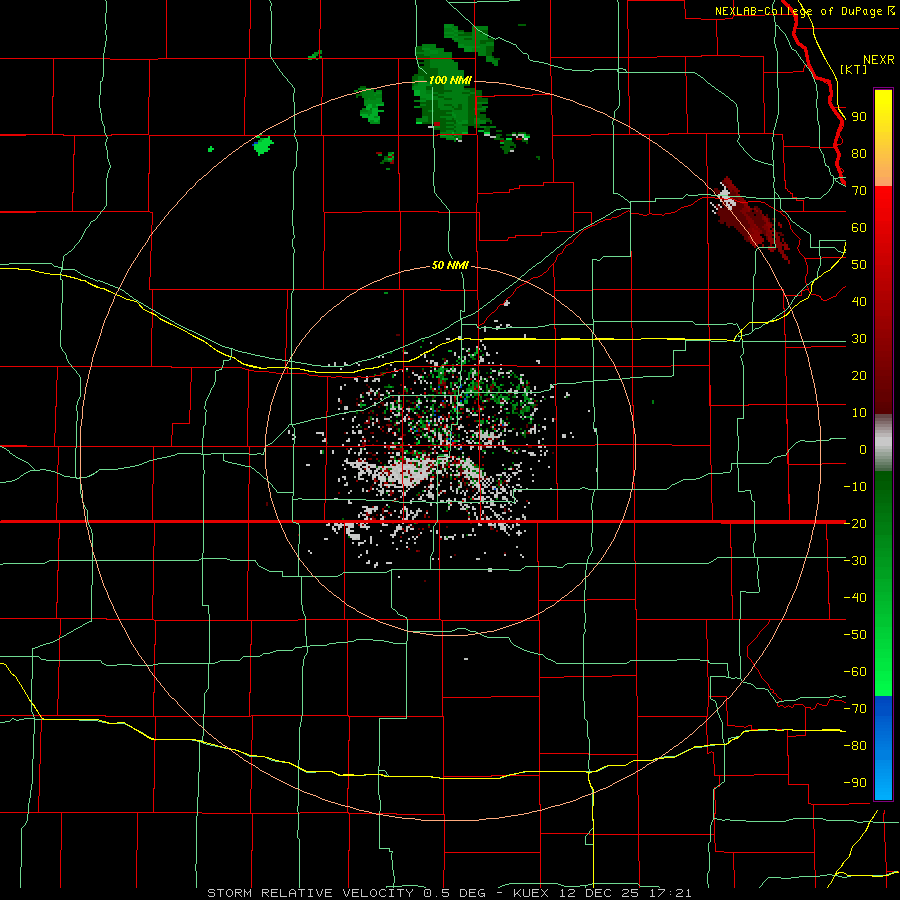The image size is (900, 900).
Task: Click the small bright green echo blob
Action: tap(263, 145)
